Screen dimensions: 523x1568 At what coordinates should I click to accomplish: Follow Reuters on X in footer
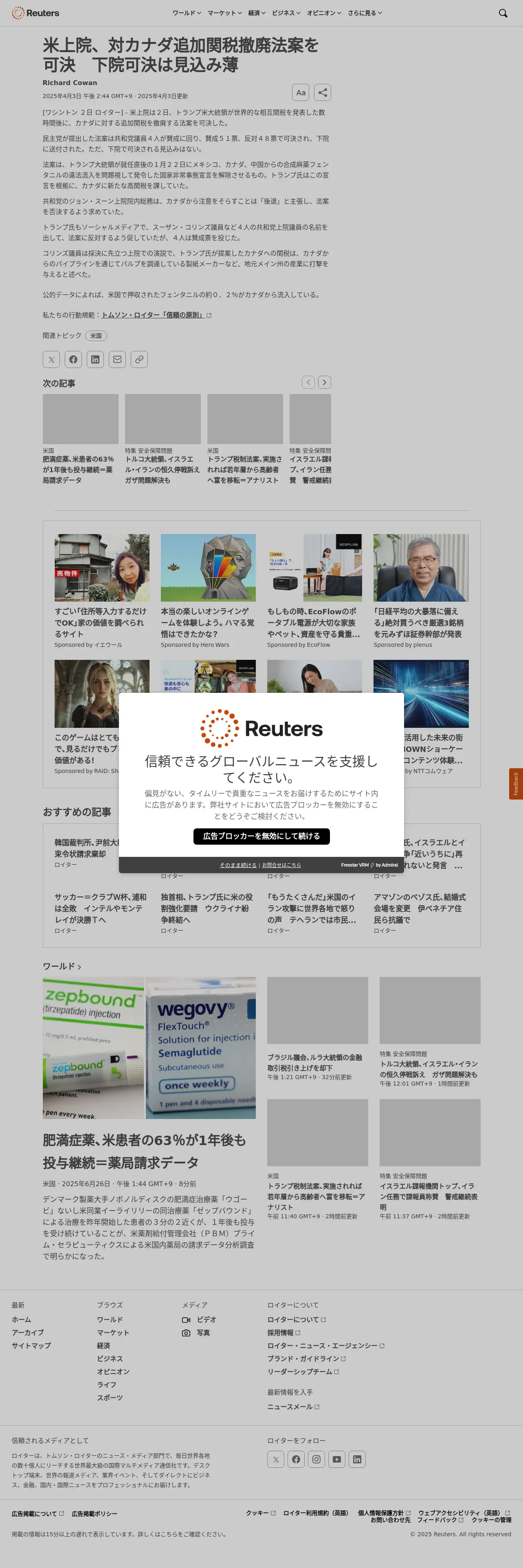coord(276,1459)
